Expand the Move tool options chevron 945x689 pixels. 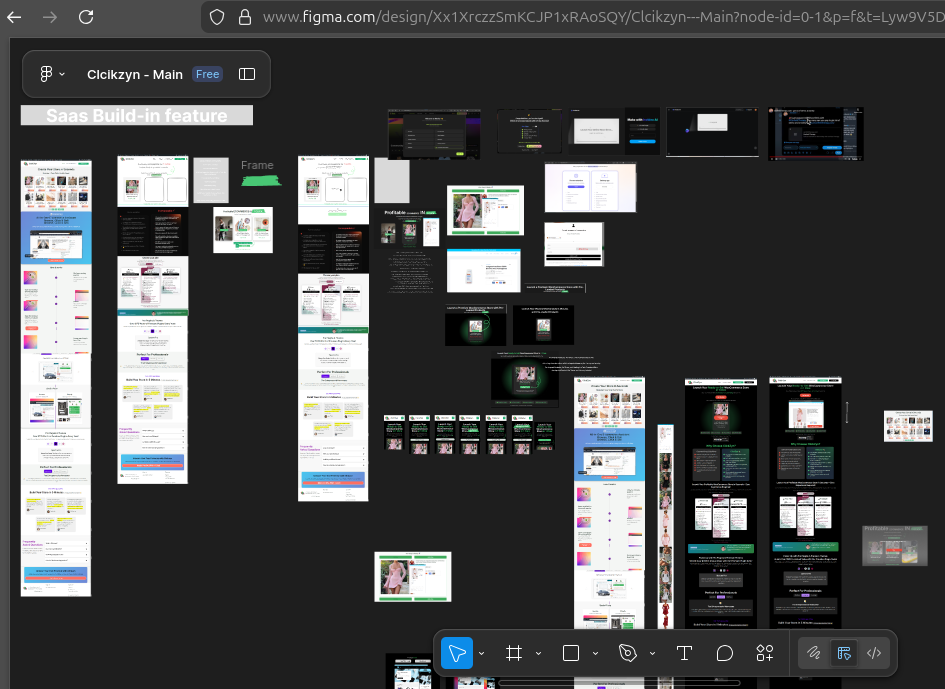482,653
